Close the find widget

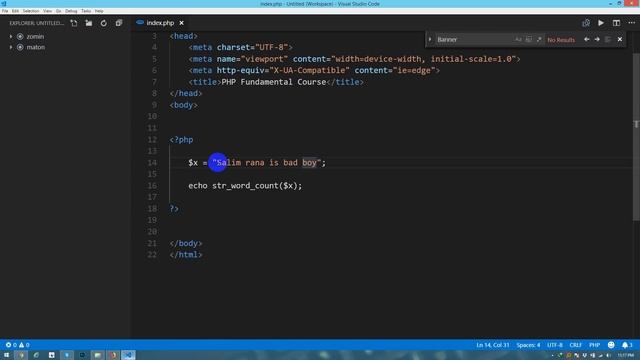click(x=620, y=40)
